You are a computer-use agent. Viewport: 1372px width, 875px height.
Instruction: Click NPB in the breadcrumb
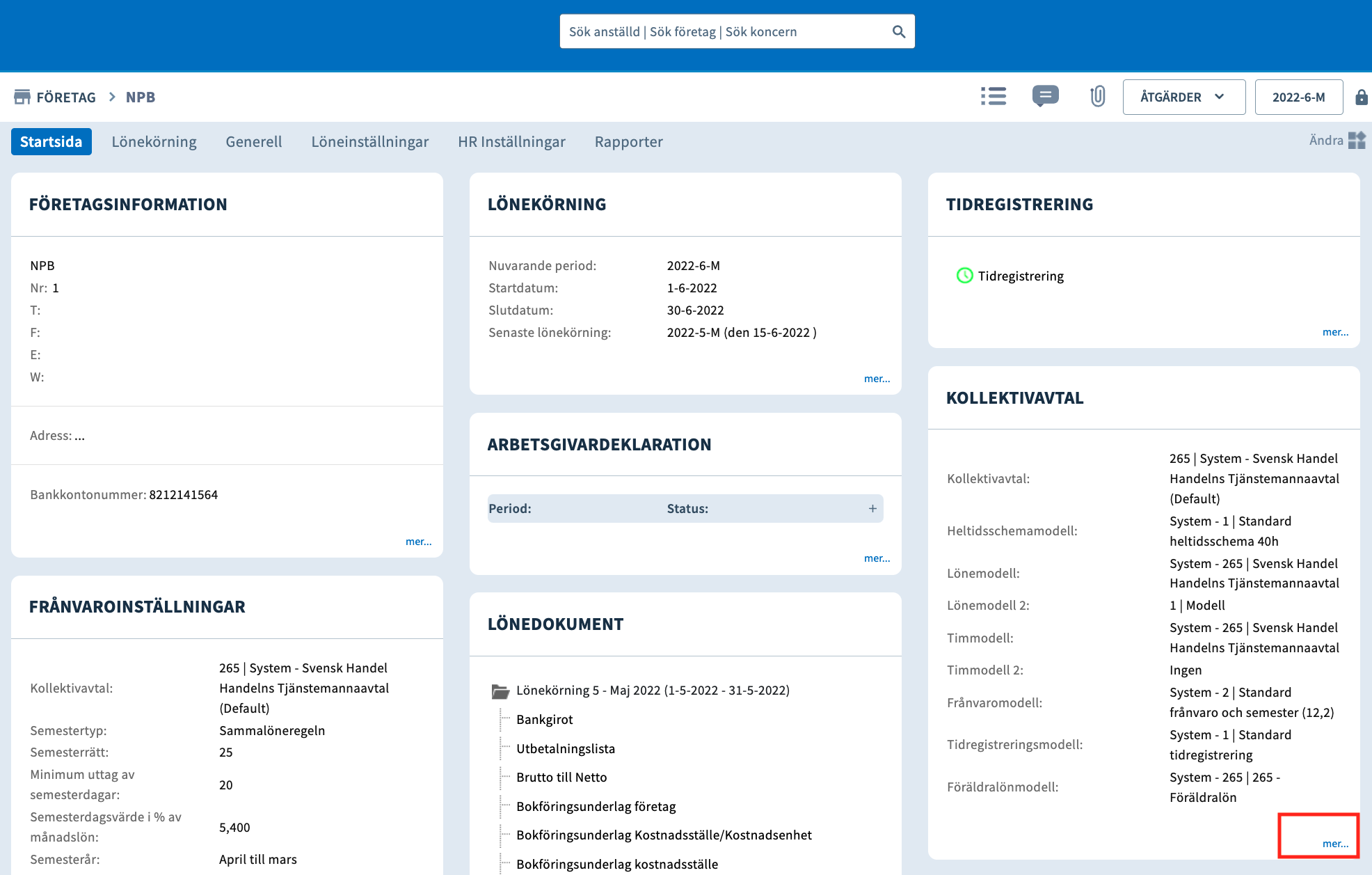(141, 97)
